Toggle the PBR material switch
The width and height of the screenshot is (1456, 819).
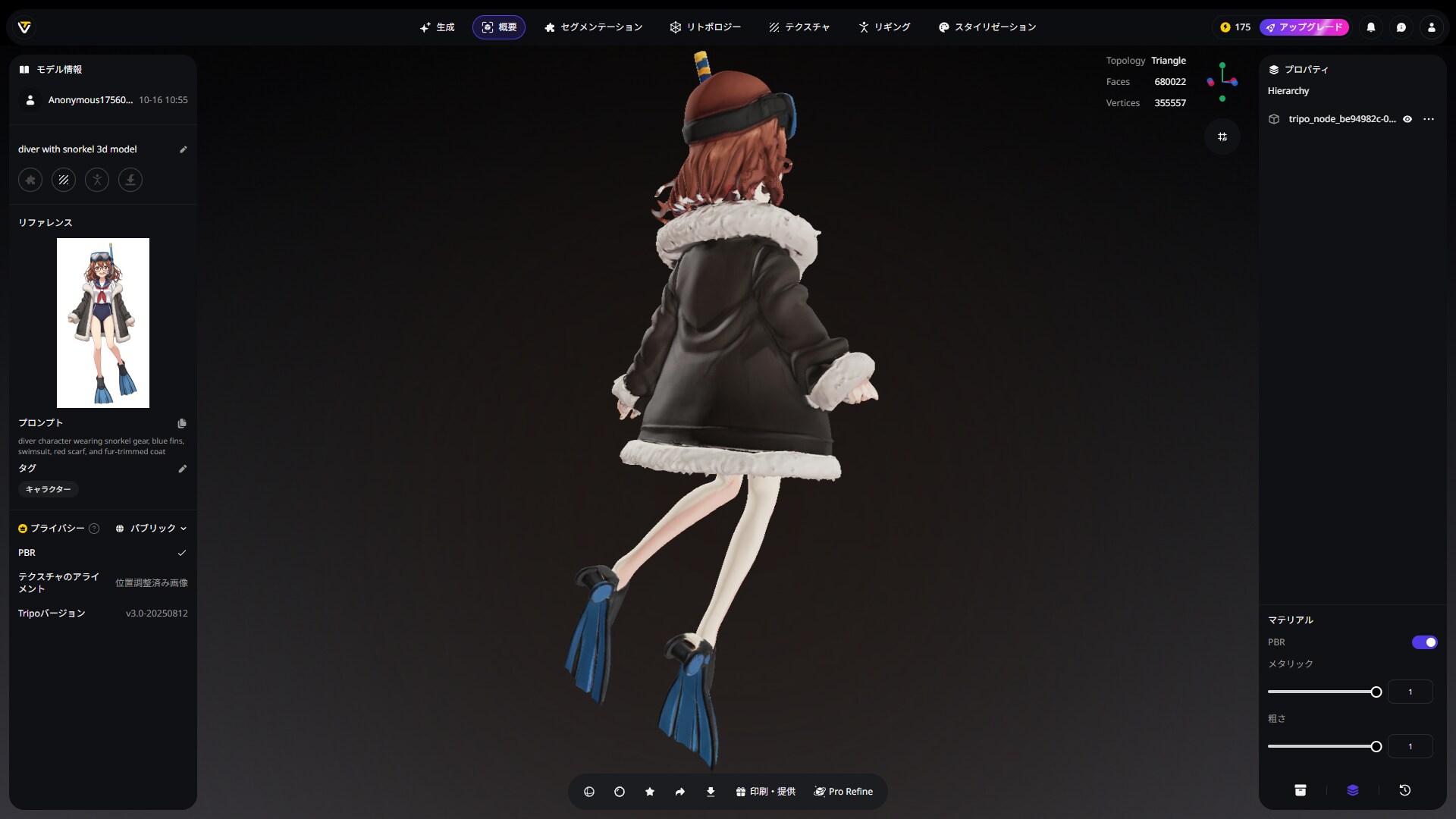pos(1424,642)
